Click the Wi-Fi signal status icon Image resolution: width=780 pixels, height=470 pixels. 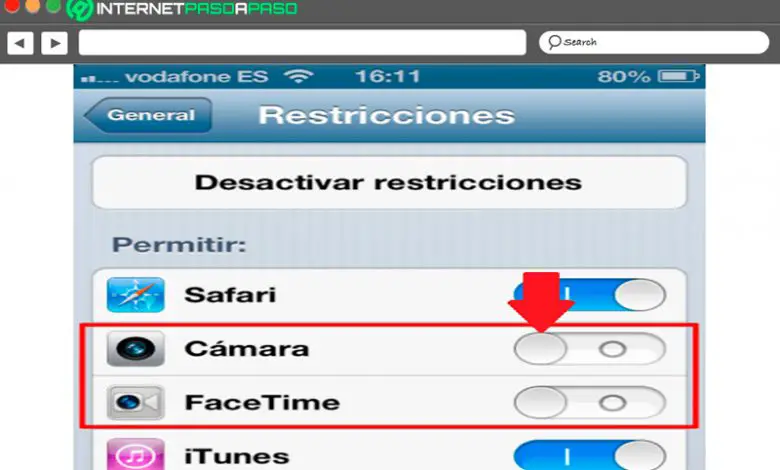pos(298,76)
